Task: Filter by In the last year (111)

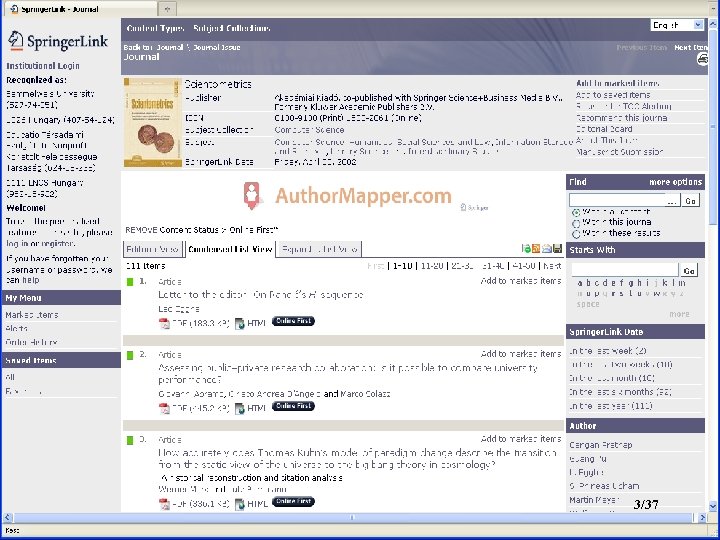Action: click(611, 406)
